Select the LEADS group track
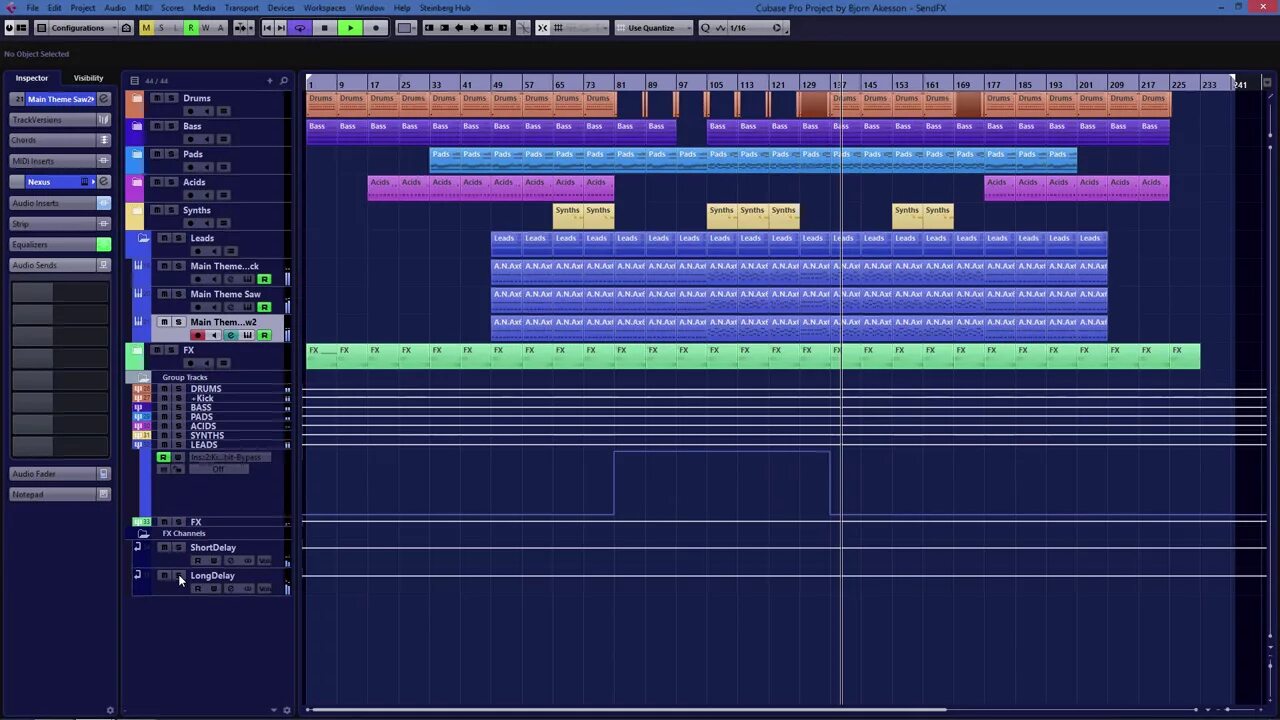1280x720 pixels. (204, 445)
